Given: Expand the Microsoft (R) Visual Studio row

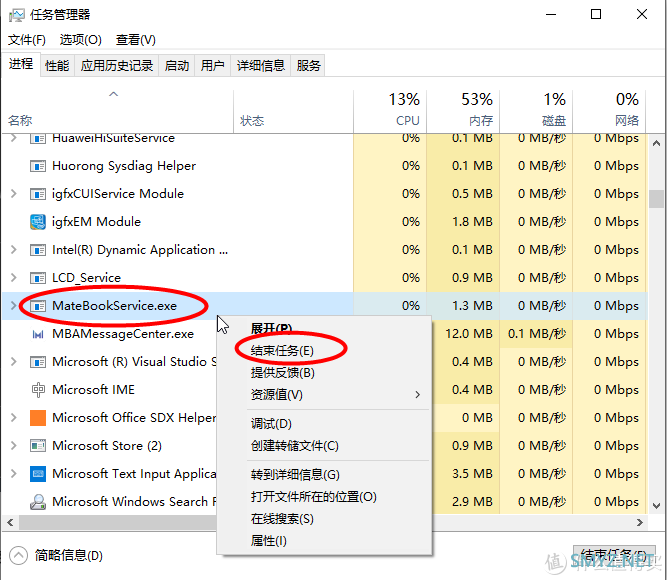Looking at the screenshot, I should click(14, 362).
